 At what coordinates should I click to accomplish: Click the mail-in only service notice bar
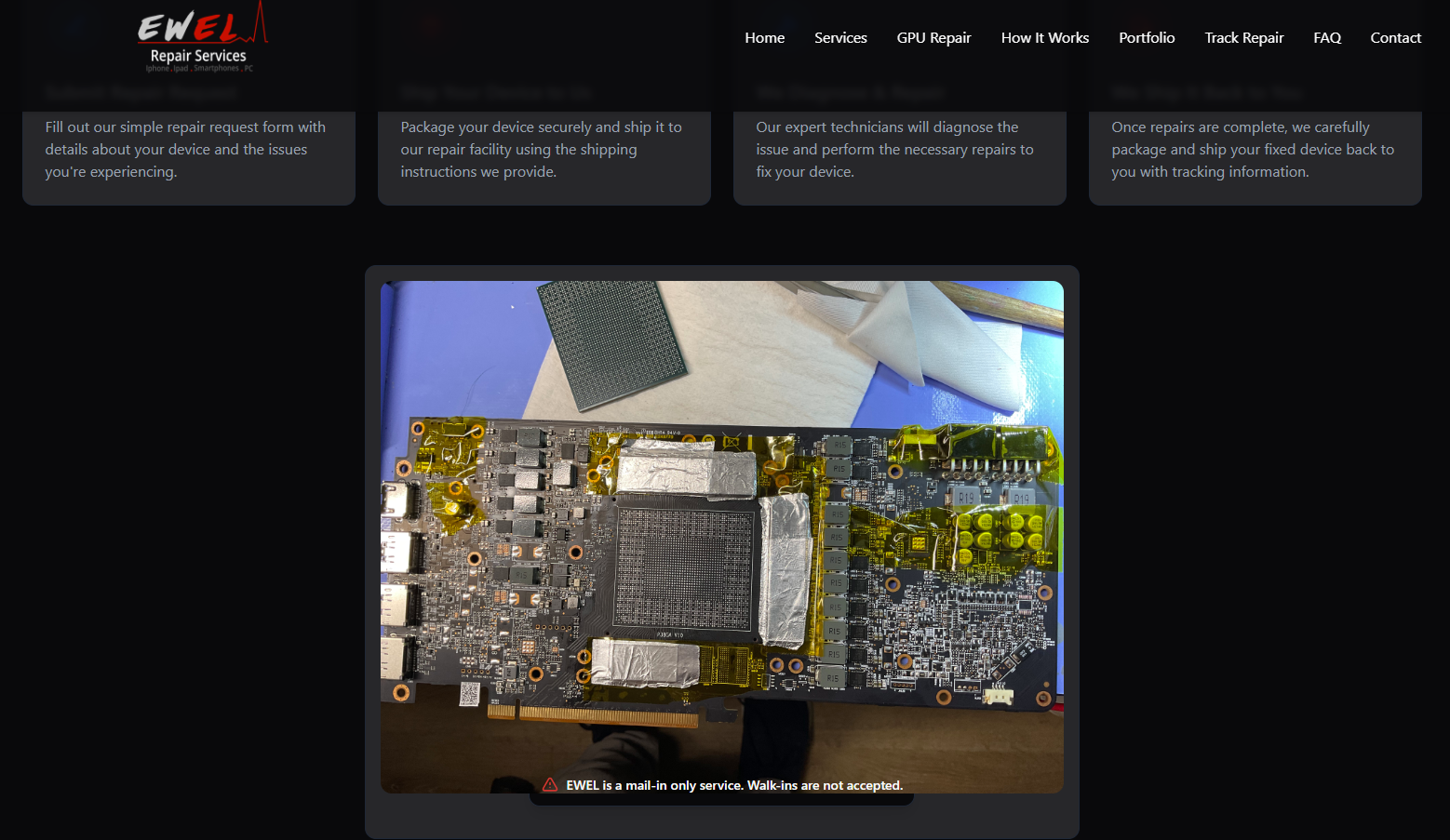coord(721,784)
